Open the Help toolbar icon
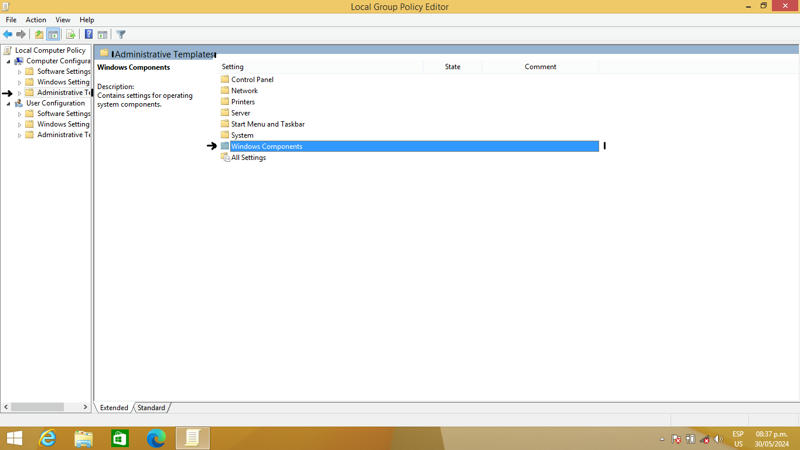Image resolution: width=800 pixels, height=450 pixels. (89, 34)
